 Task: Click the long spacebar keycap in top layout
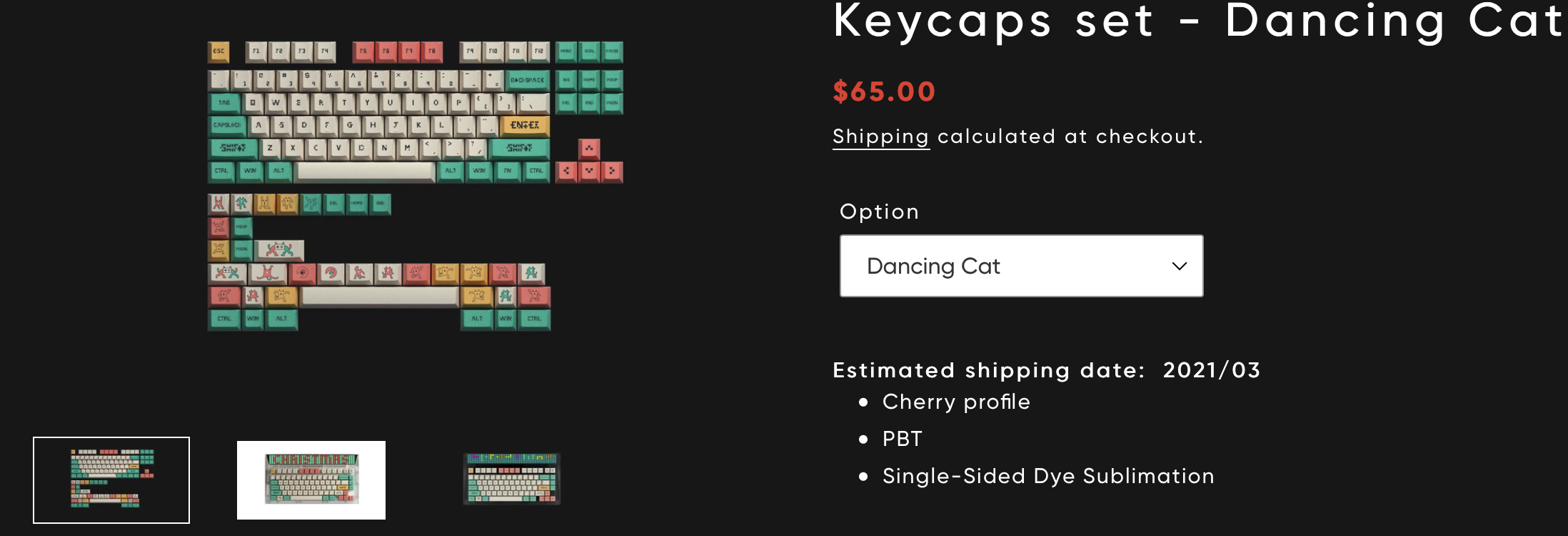(366, 172)
